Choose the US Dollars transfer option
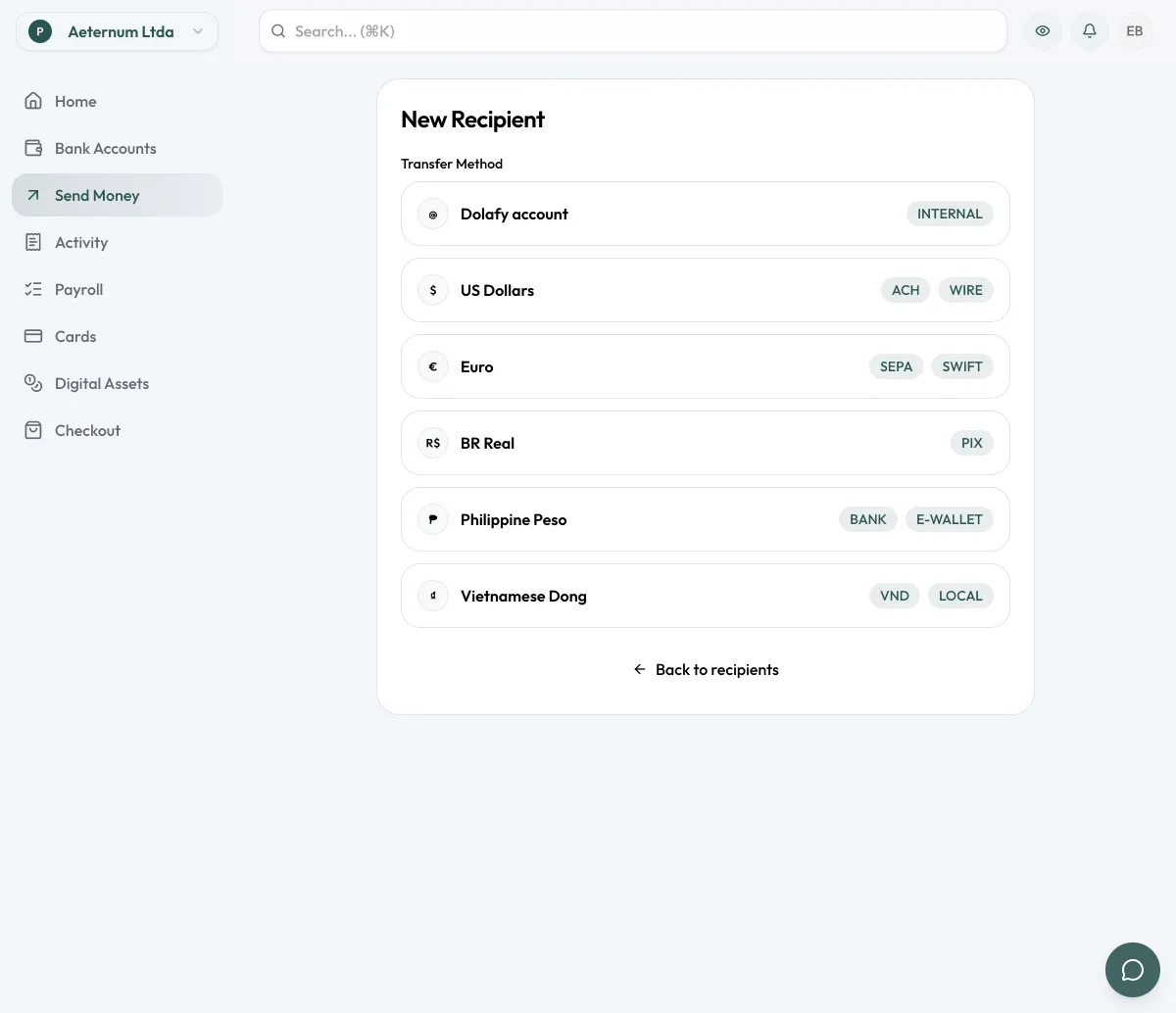 pyautogui.click(x=706, y=290)
